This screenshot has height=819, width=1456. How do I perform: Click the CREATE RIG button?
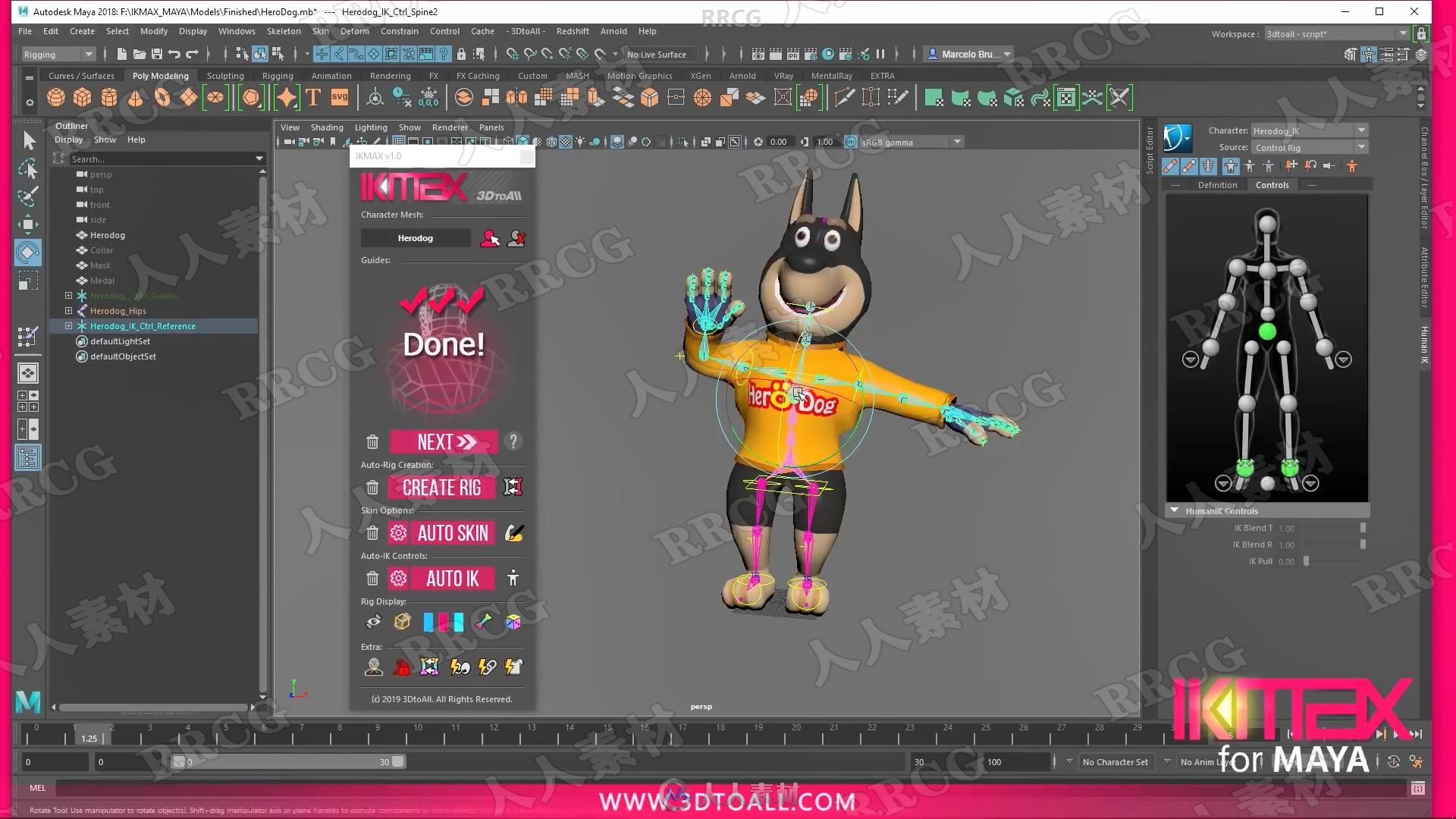pyautogui.click(x=442, y=488)
